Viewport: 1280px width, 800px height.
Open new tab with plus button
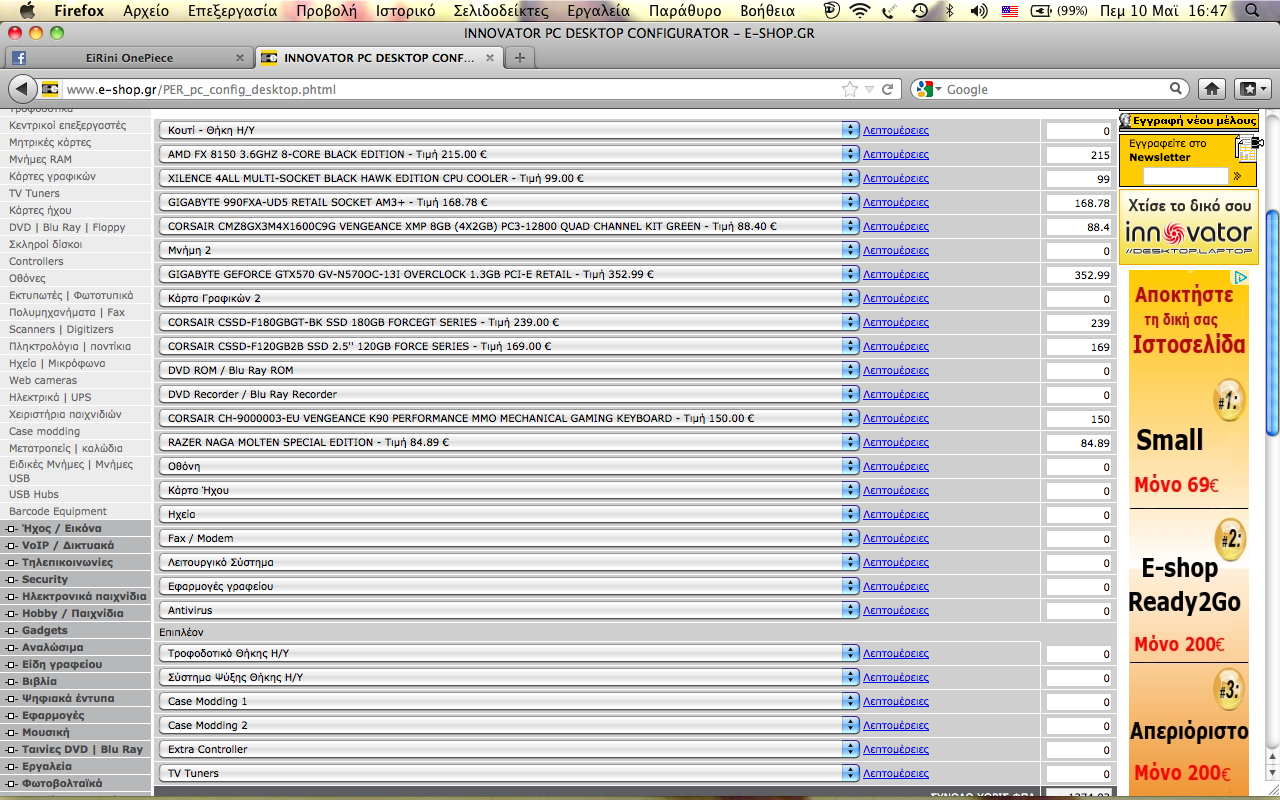[x=519, y=58]
